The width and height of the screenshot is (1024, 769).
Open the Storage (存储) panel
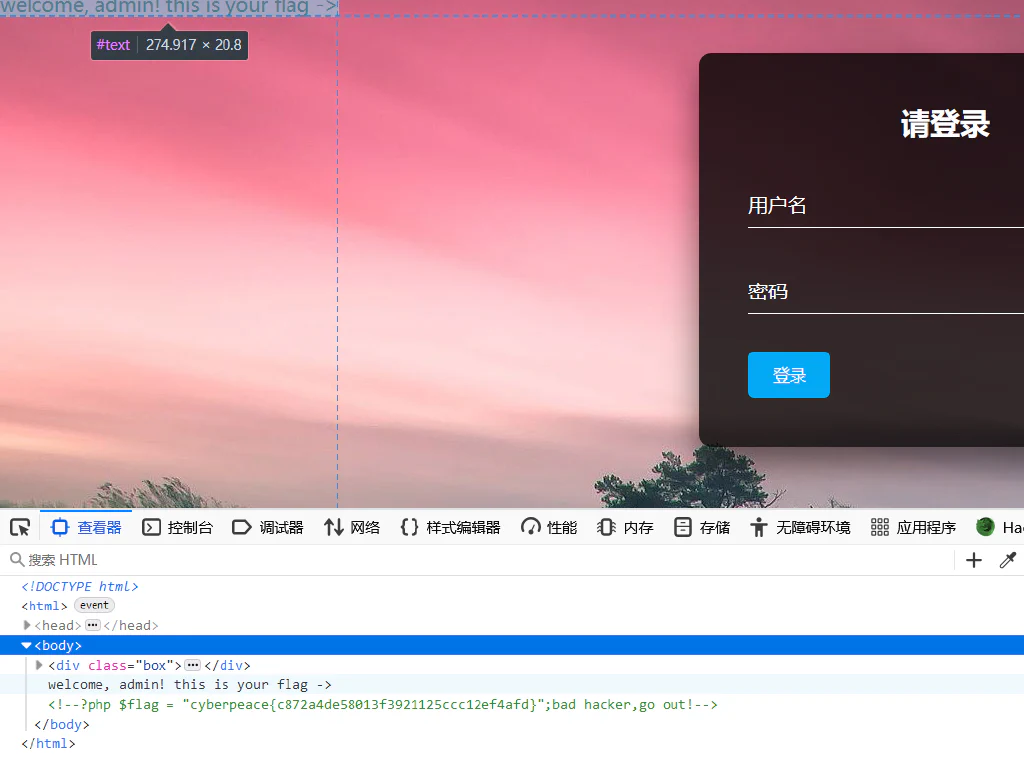point(702,527)
